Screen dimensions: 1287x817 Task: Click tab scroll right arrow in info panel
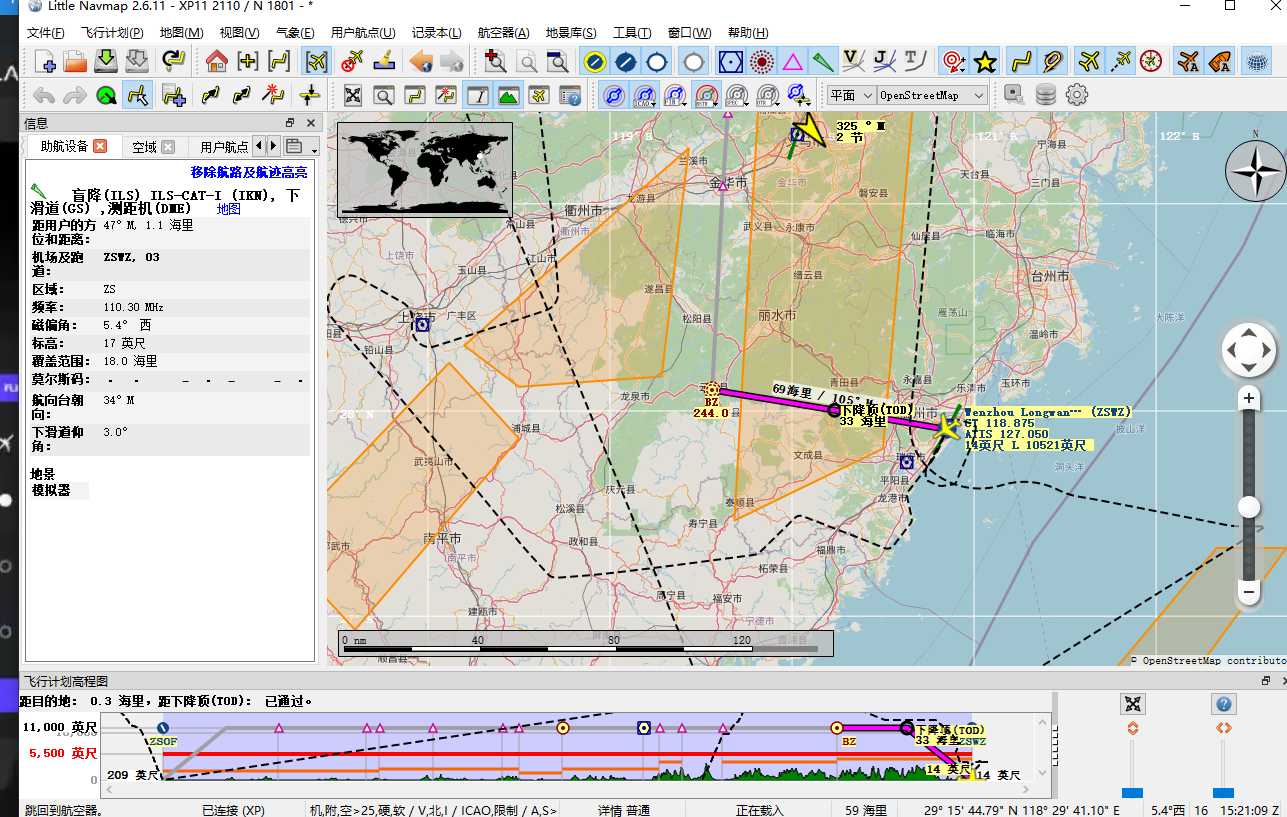[272, 146]
